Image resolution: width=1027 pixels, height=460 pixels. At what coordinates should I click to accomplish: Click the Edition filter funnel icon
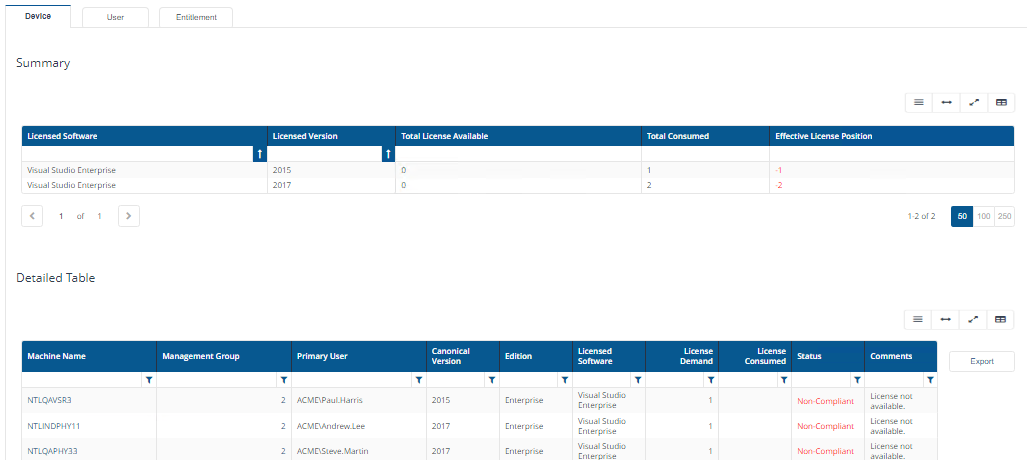tap(565, 380)
